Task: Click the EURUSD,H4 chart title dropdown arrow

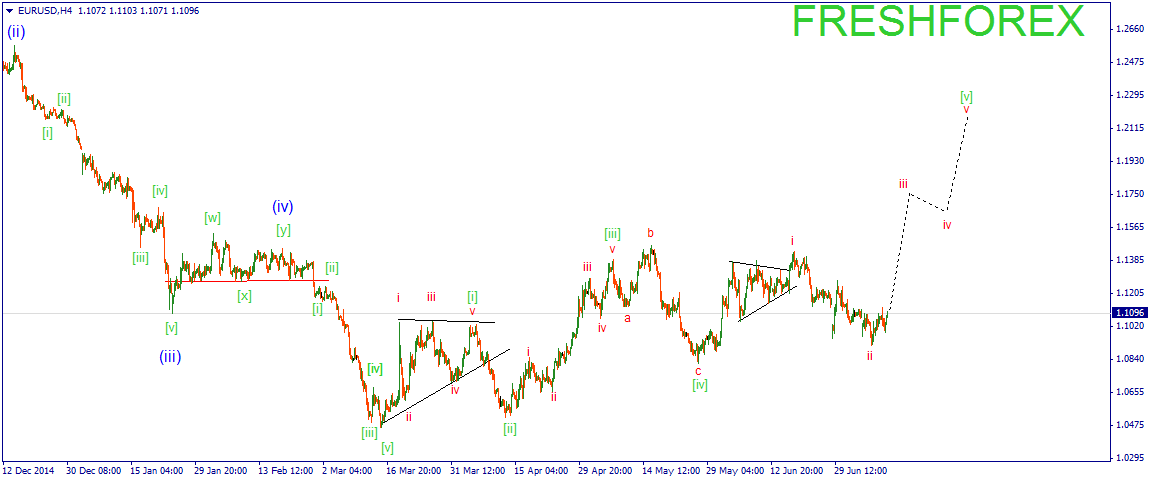Action: pos(9,11)
